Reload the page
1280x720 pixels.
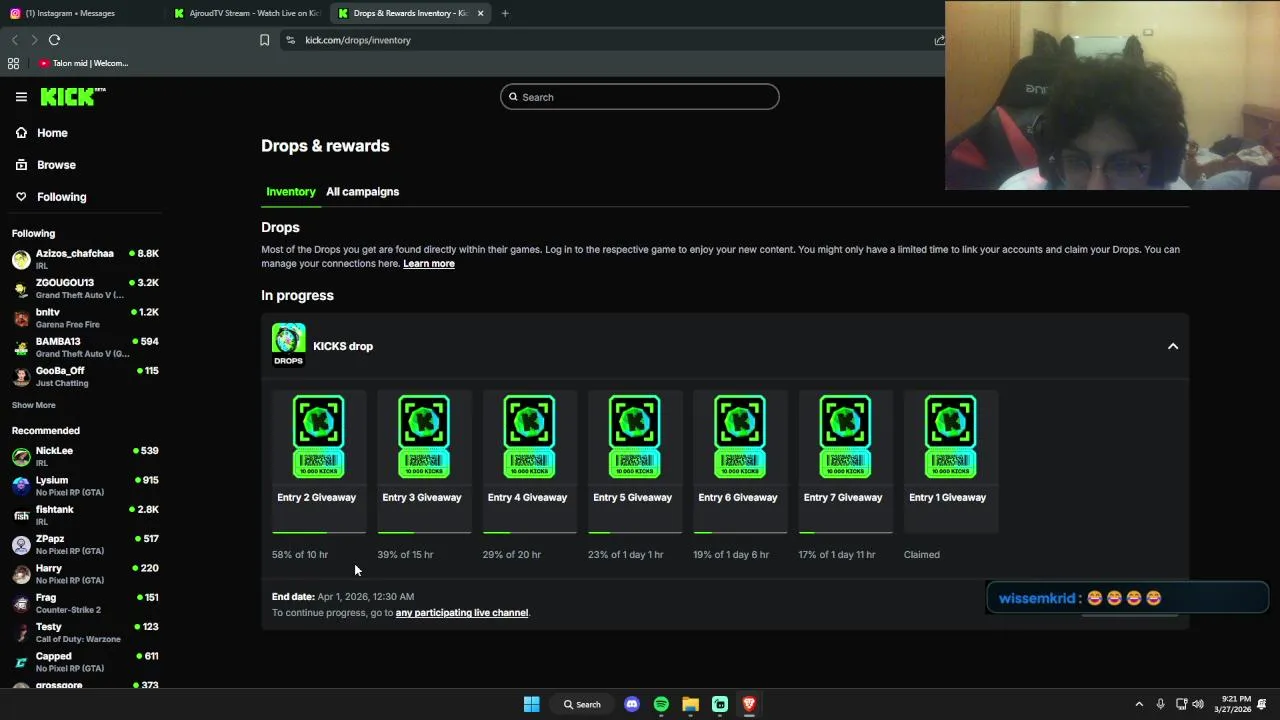point(54,40)
